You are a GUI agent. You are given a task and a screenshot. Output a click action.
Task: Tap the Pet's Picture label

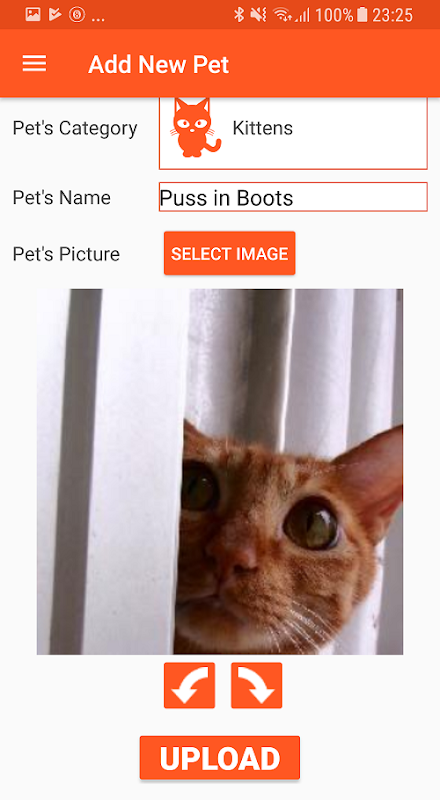[66, 254]
